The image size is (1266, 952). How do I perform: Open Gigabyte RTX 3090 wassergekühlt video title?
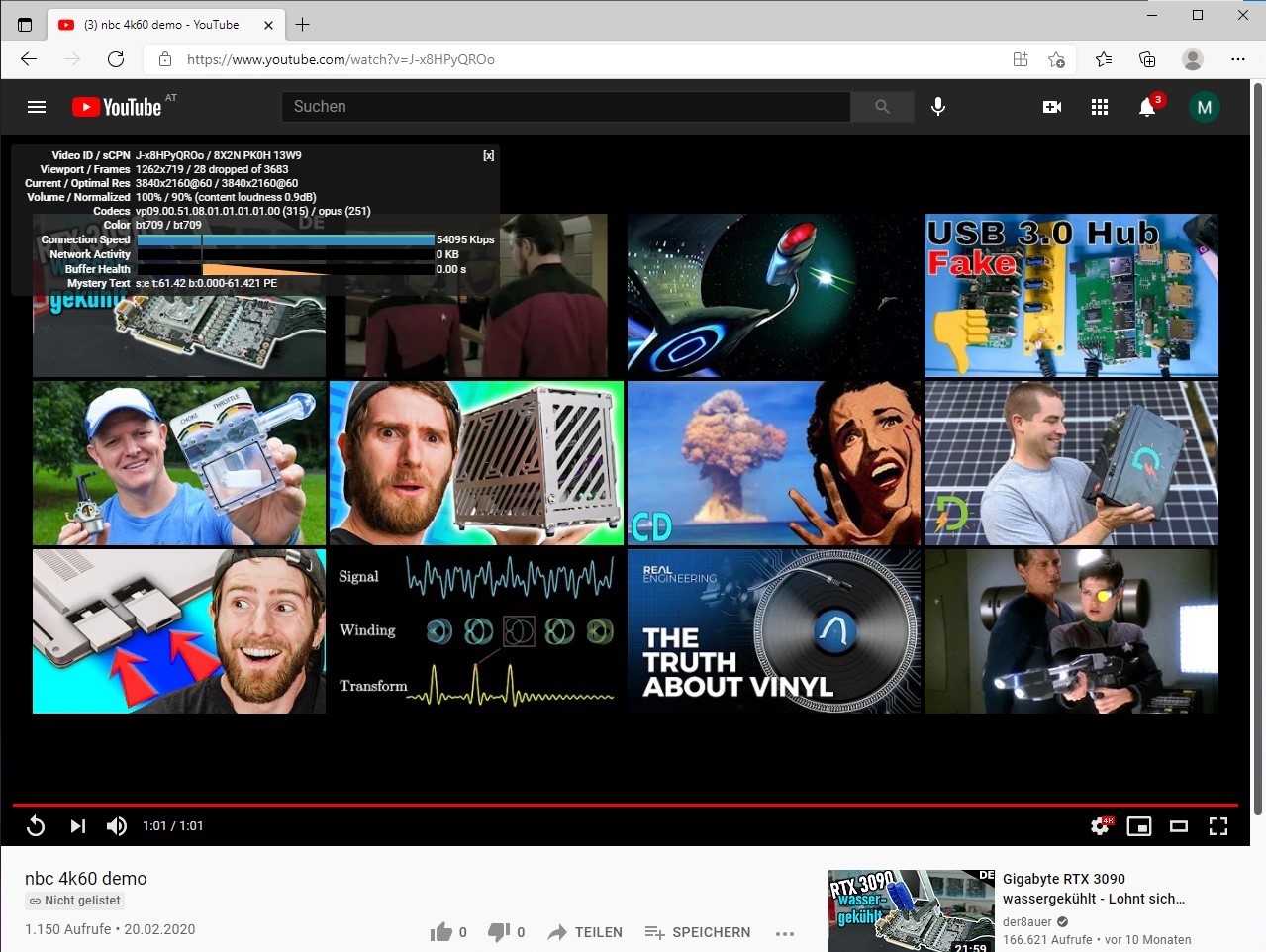[x=1094, y=889]
